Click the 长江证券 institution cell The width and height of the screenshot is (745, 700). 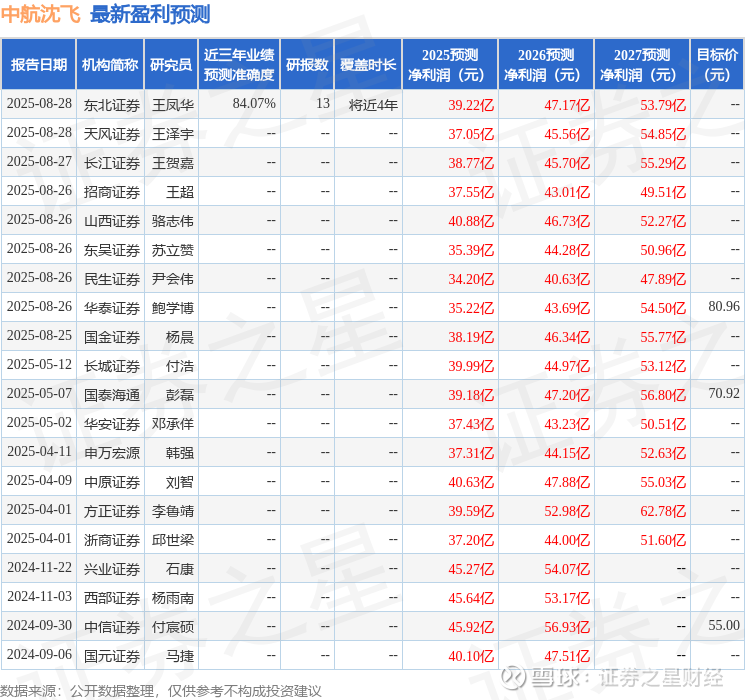pyautogui.click(x=112, y=163)
